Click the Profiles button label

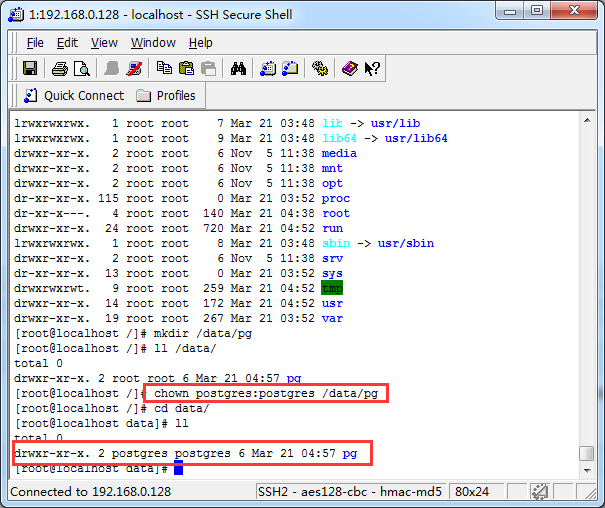[x=176, y=96]
